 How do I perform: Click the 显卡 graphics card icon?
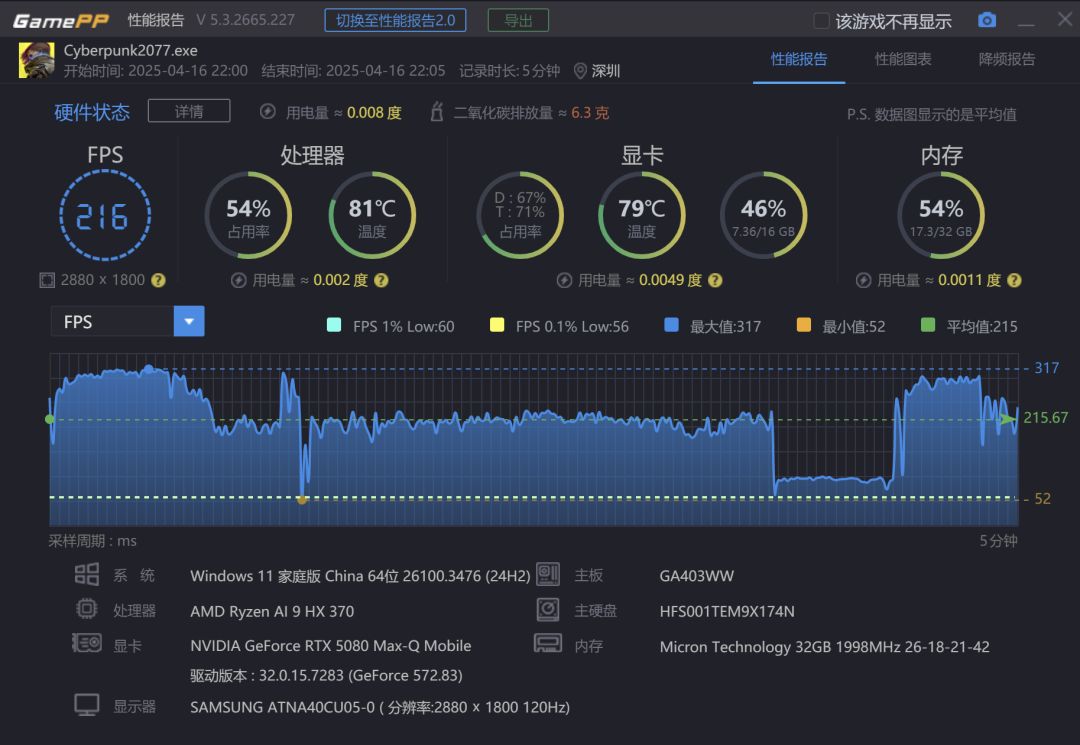[x=87, y=643]
